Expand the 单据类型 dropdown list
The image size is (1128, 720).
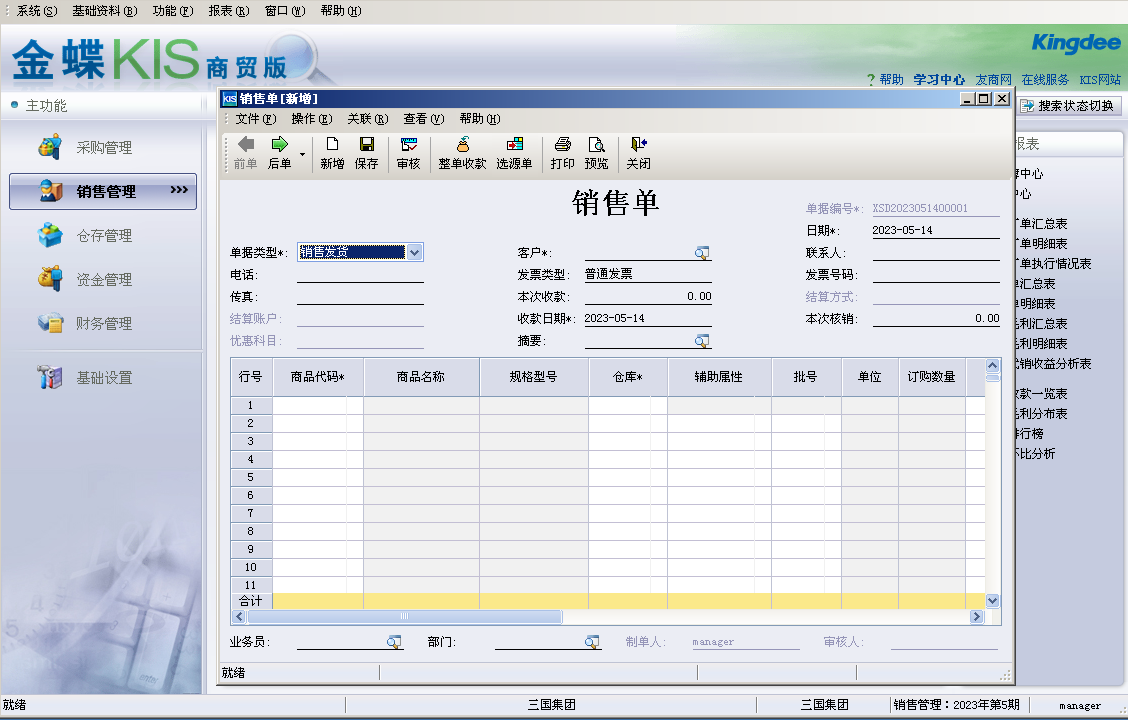click(x=414, y=252)
